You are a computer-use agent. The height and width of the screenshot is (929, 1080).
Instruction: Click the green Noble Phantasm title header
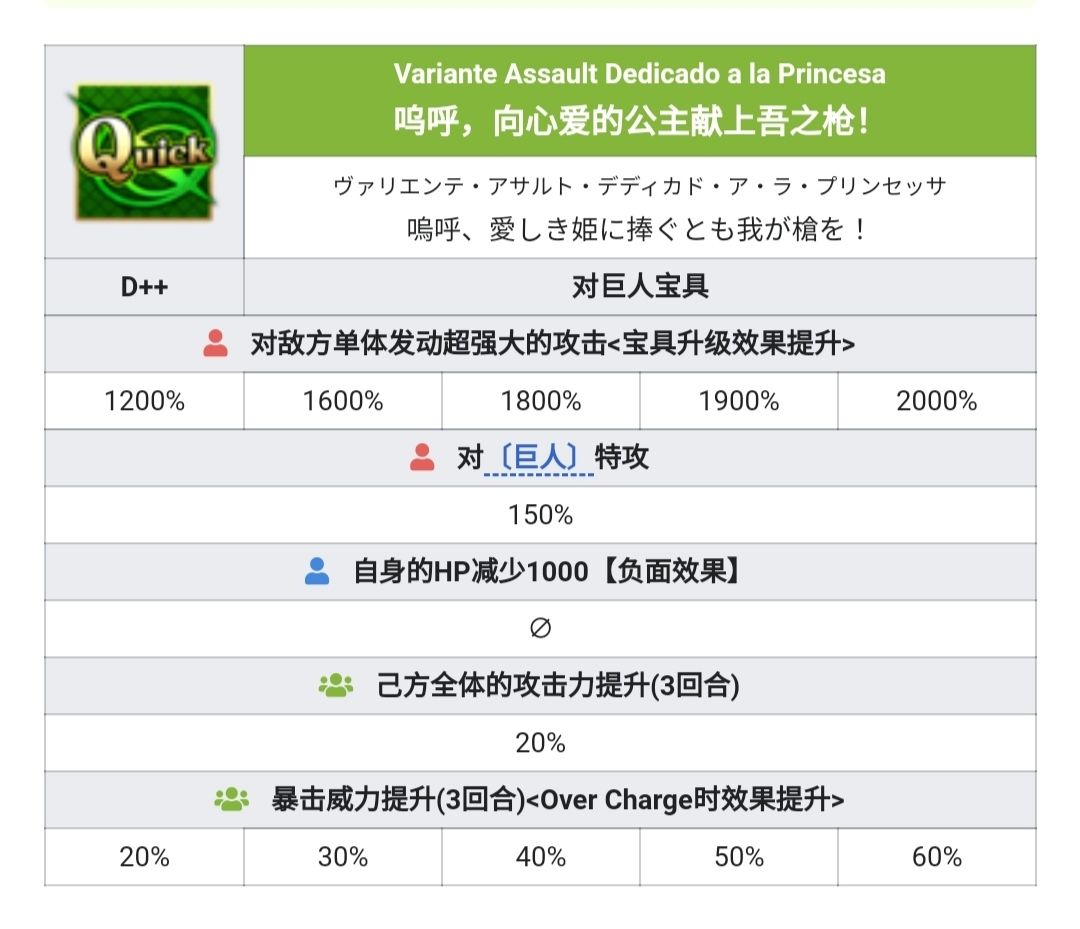coord(639,100)
